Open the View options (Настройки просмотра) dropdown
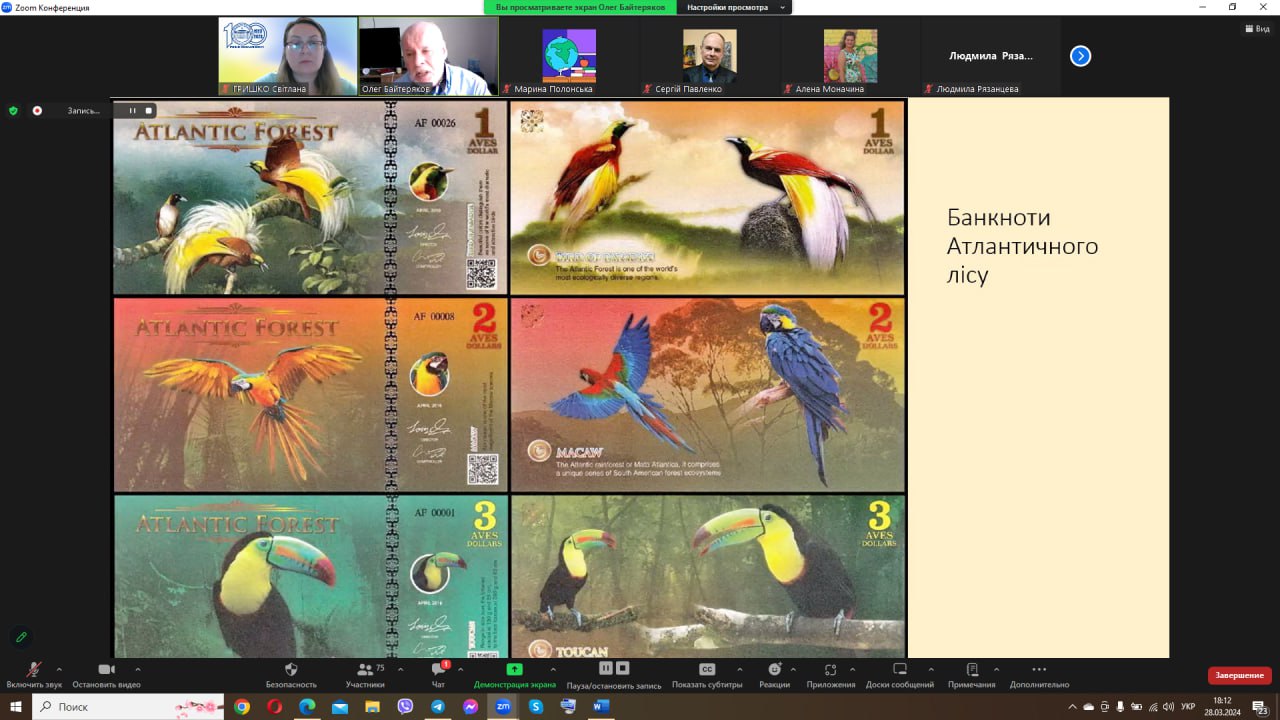1280x720 pixels. 733,7
